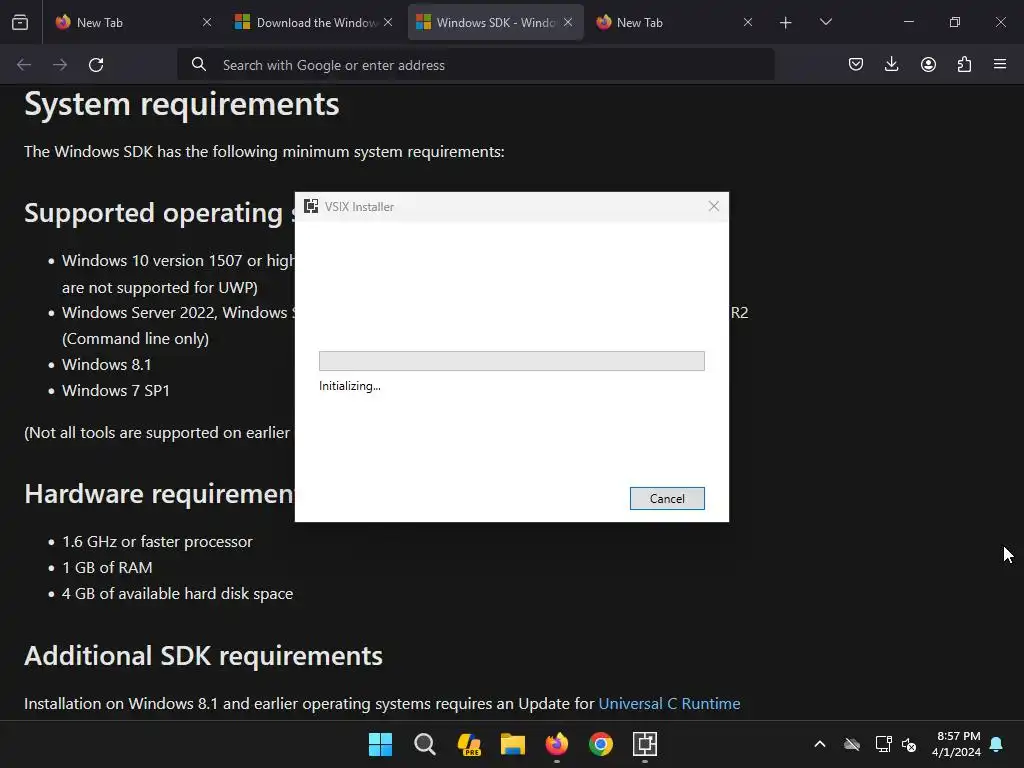Open Windows taskbar search
The width and height of the screenshot is (1024, 768).
(x=424, y=744)
